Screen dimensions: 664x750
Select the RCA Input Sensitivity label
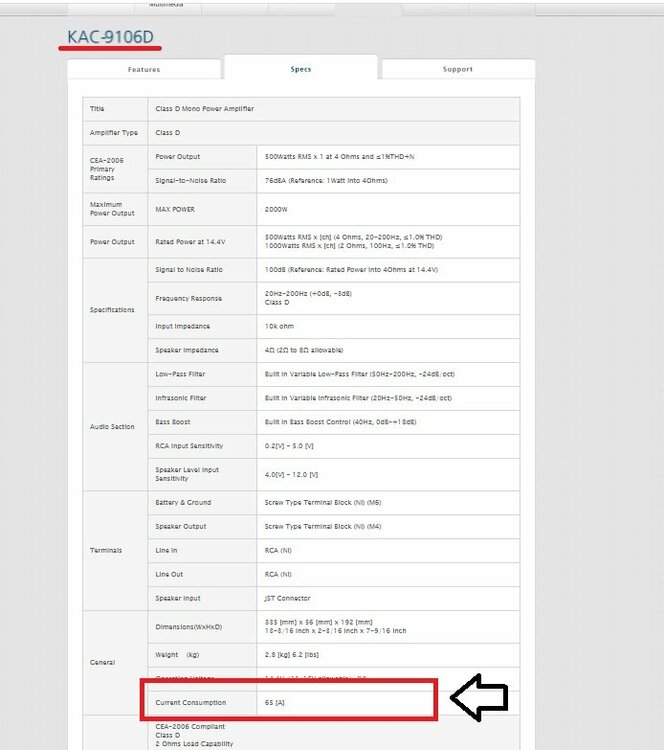tap(189, 445)
